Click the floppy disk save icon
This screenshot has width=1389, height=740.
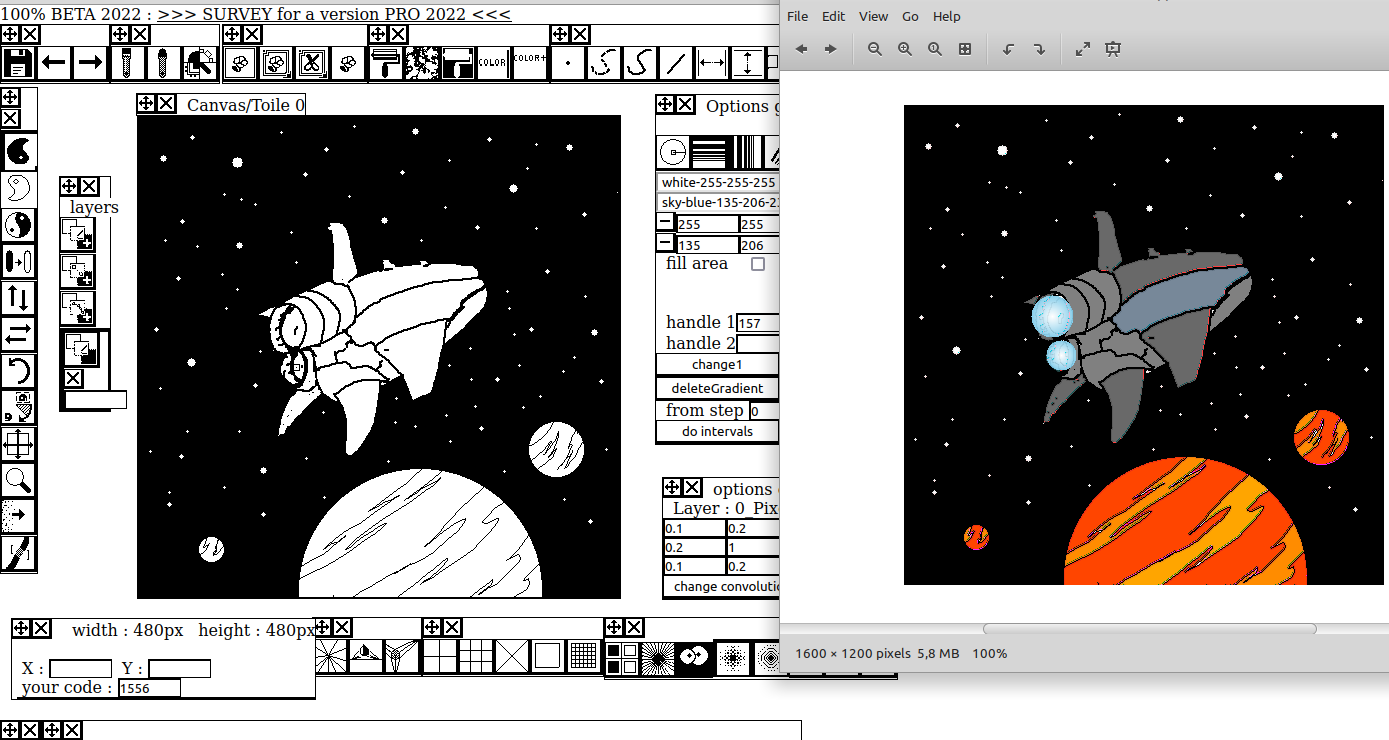[x=17, y=63]
